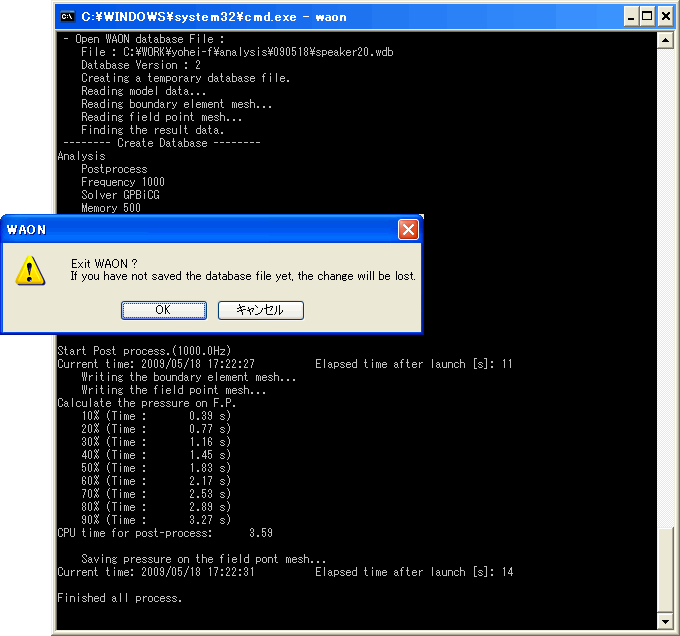The image size is (680, 636).
Task: Click the 'Analysis' line in console
Action: 82,156
